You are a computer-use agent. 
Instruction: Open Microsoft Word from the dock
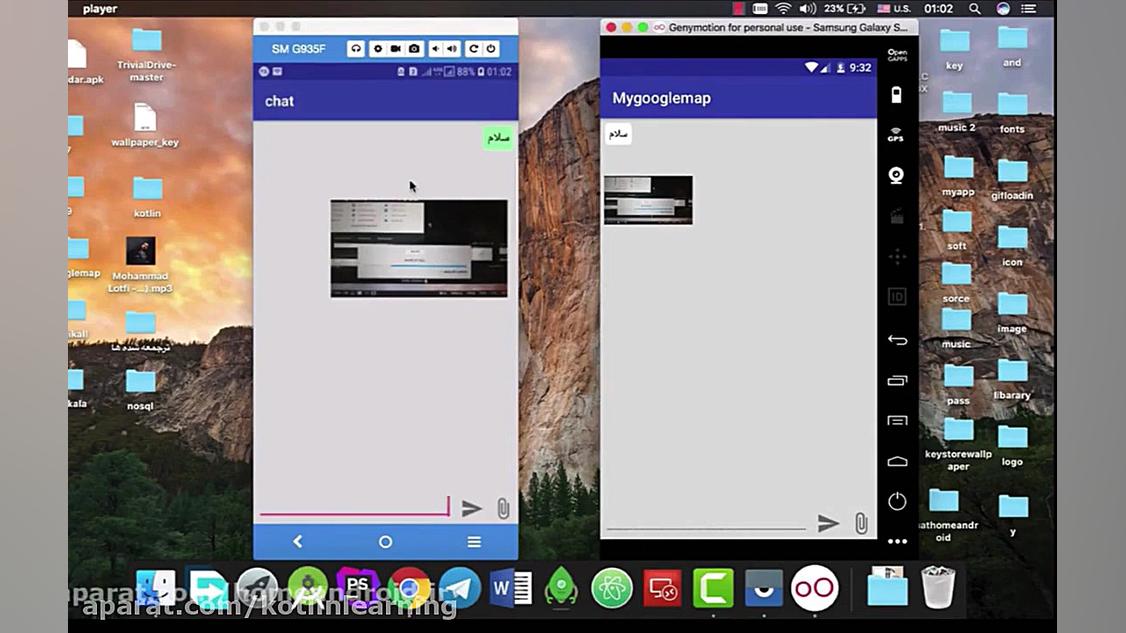tap(511, 588)
